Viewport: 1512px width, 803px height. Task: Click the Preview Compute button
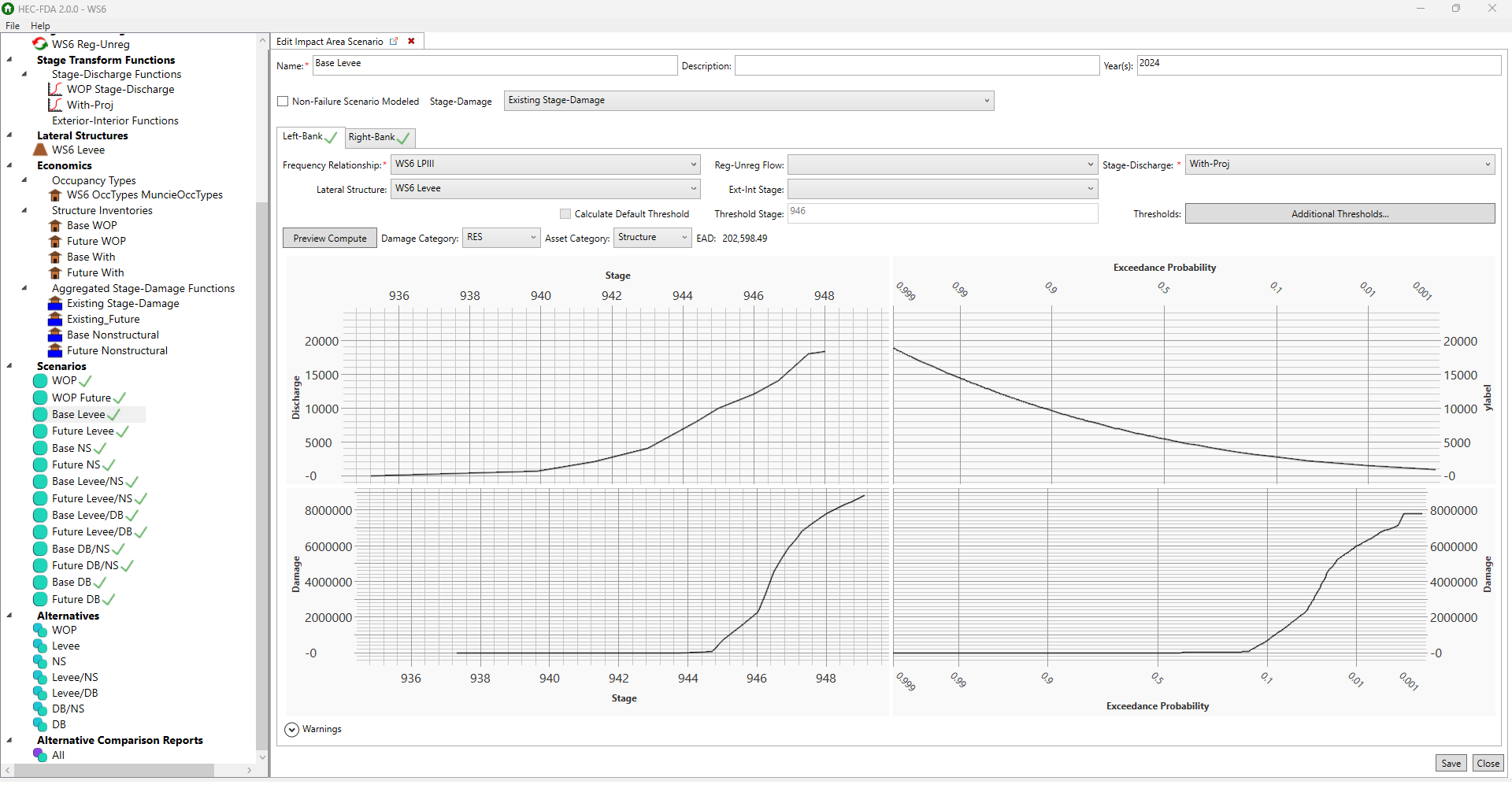(x=330, y=239)
